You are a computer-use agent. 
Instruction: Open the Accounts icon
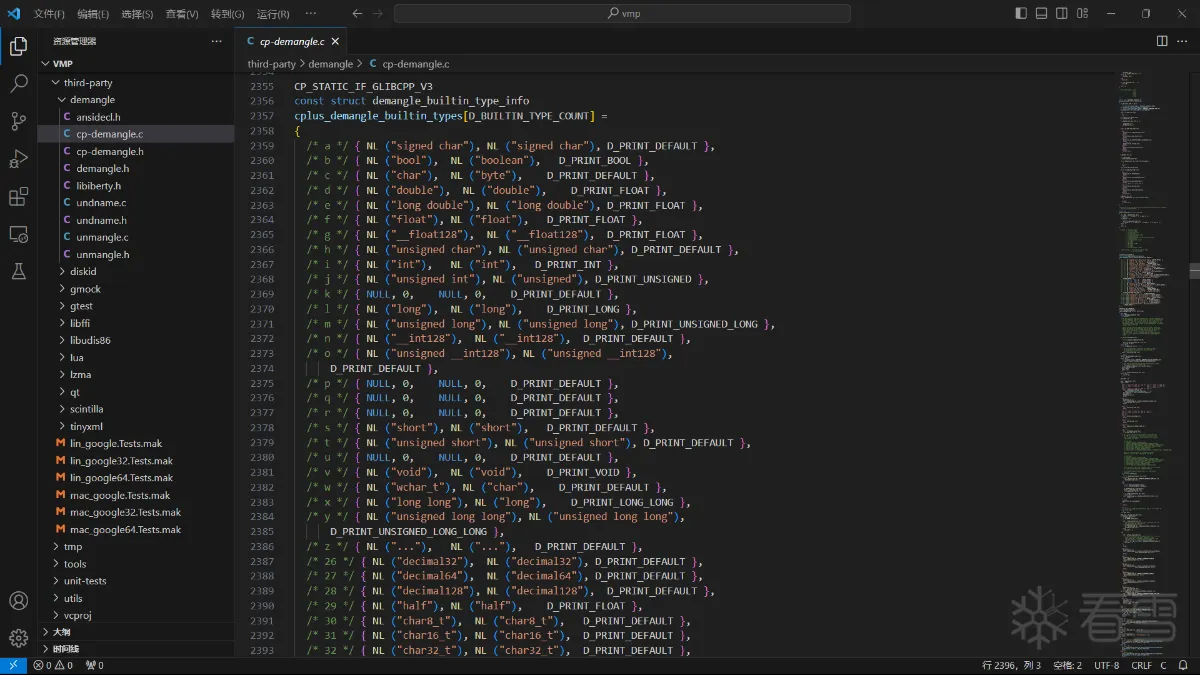pos(18,601)
